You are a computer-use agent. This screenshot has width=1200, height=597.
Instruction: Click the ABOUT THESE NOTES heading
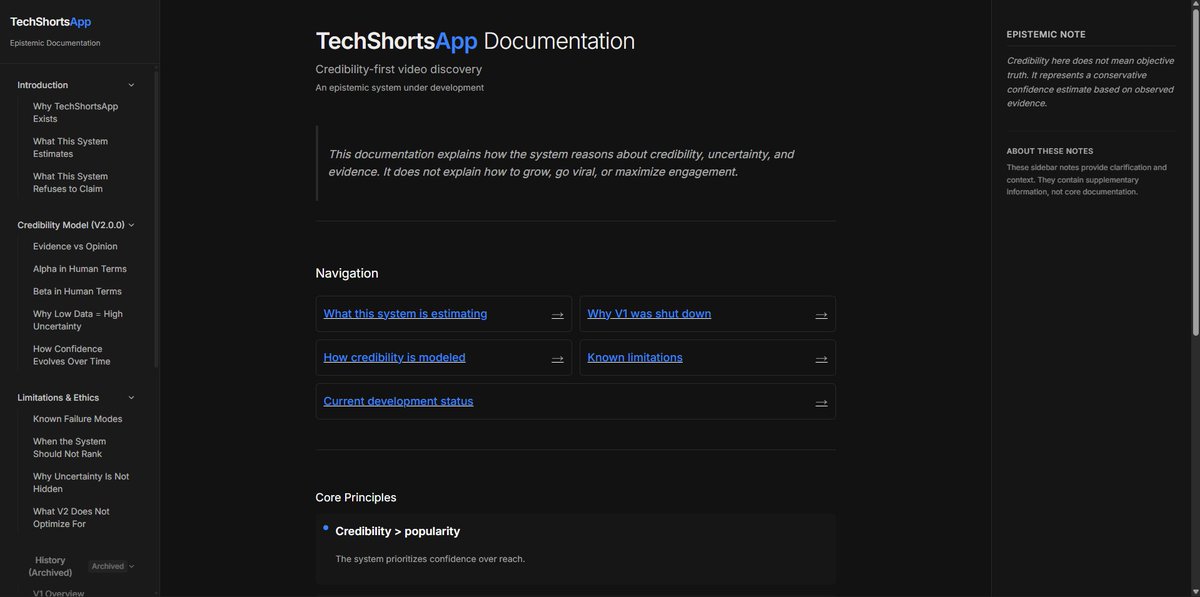pyautogui.click(x=1050, y=151)
